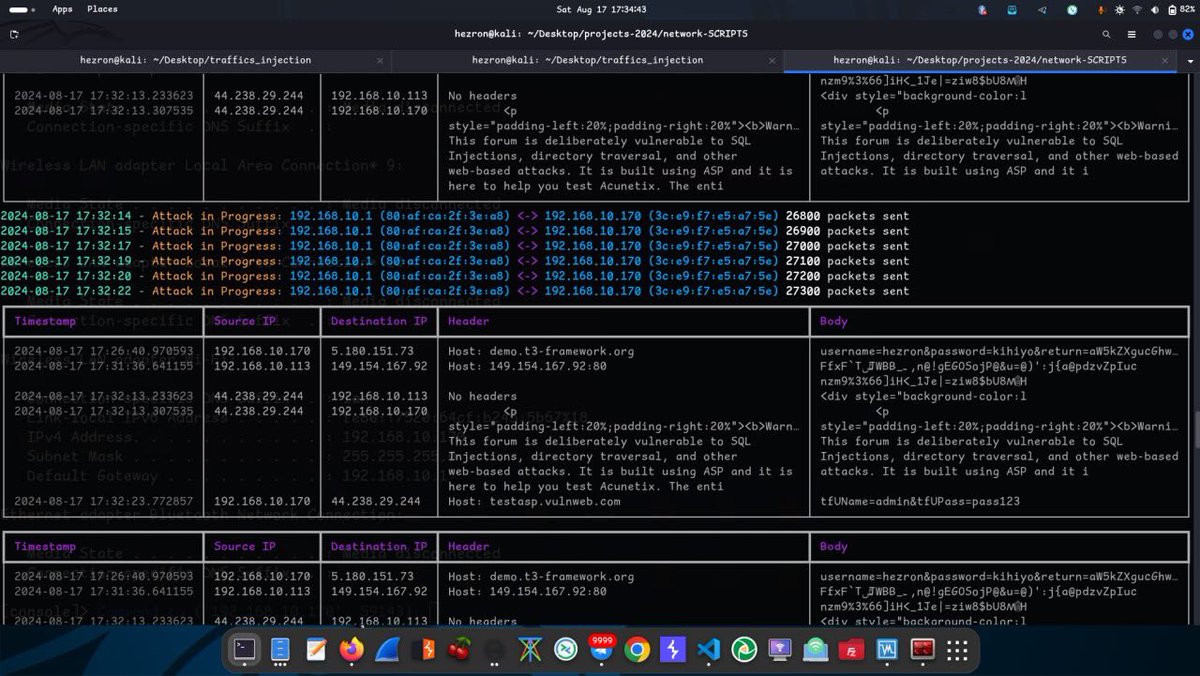Click the date and time in the top bar
This screenshot has width=1200, height=676.
[x=600, y=10]
